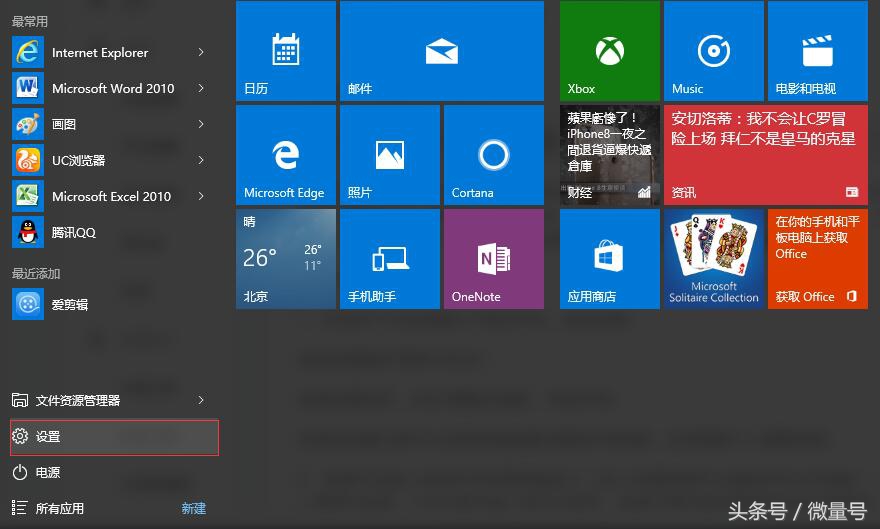Screen dimensions: 880x529
Task: Open the 邮件 mail tile
Action: pos(442,50)
